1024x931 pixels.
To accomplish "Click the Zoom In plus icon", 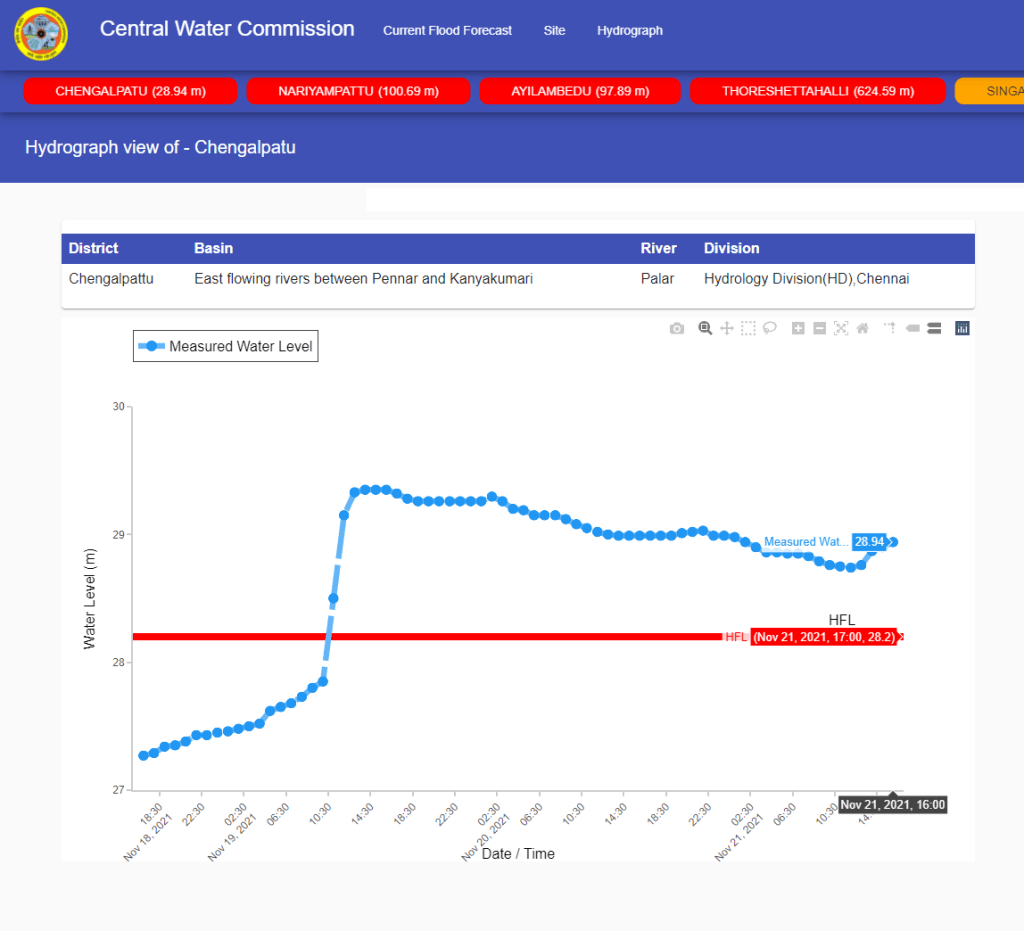I will (798, 328).
